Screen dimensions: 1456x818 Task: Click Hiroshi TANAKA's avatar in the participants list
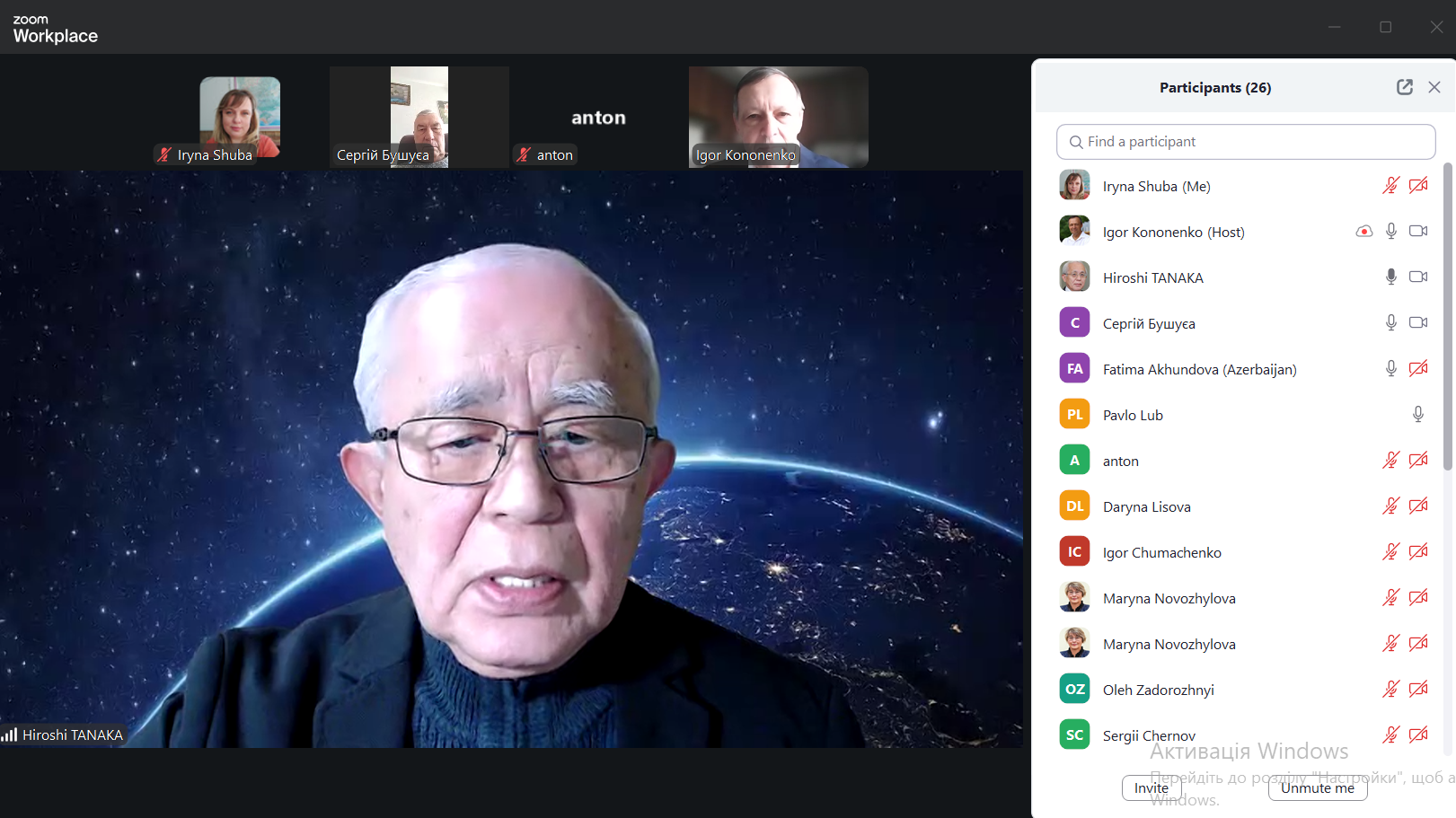click(x=1074, y=277)
